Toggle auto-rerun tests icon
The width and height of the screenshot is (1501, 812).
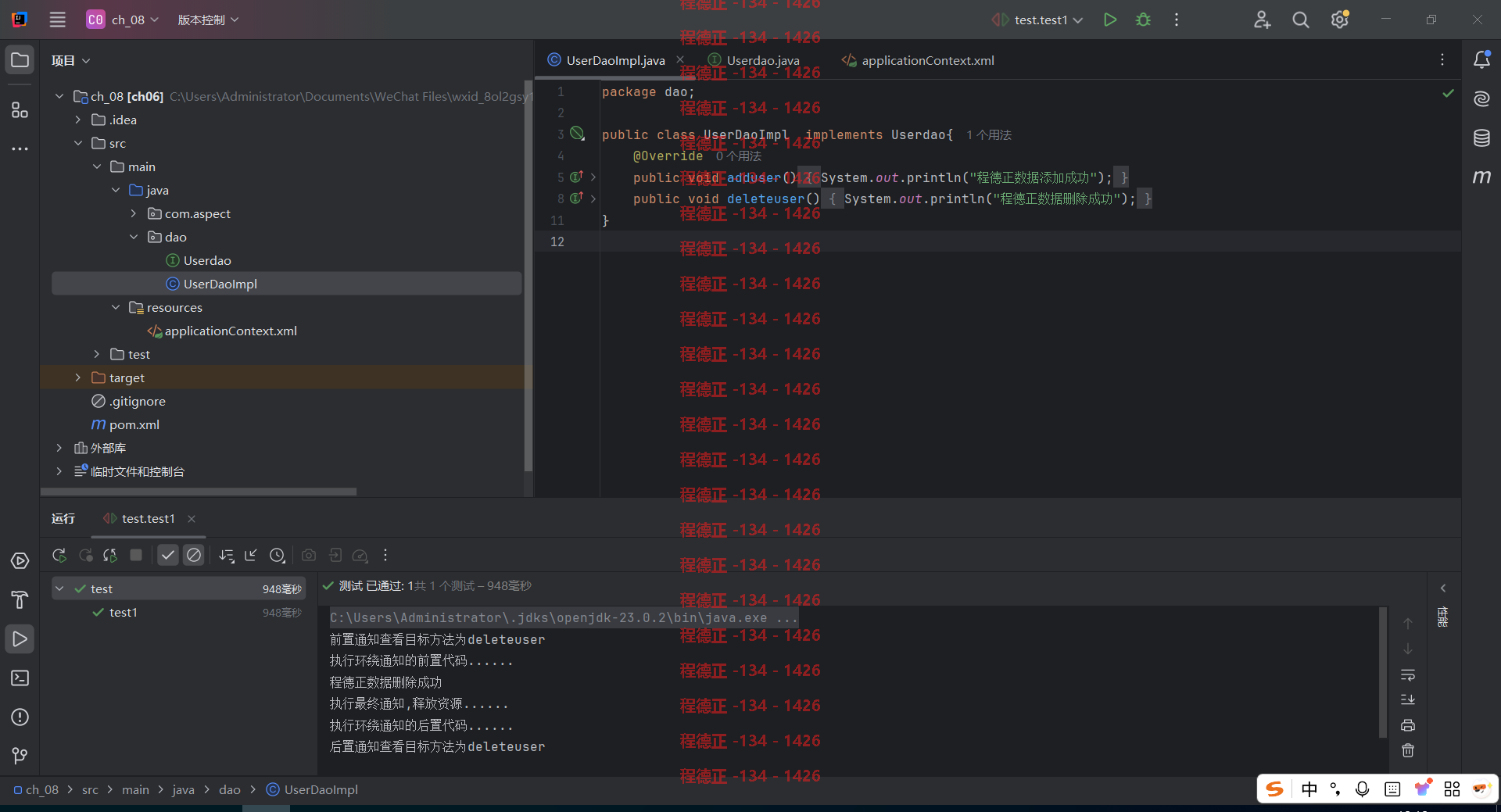tap(110, 555)
